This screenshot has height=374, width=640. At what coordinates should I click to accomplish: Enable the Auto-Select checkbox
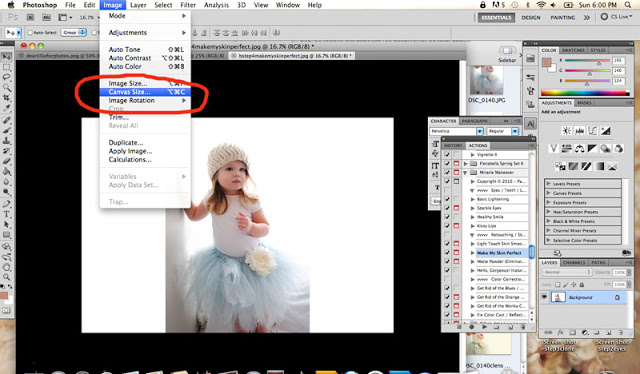[x=30, y=32]
